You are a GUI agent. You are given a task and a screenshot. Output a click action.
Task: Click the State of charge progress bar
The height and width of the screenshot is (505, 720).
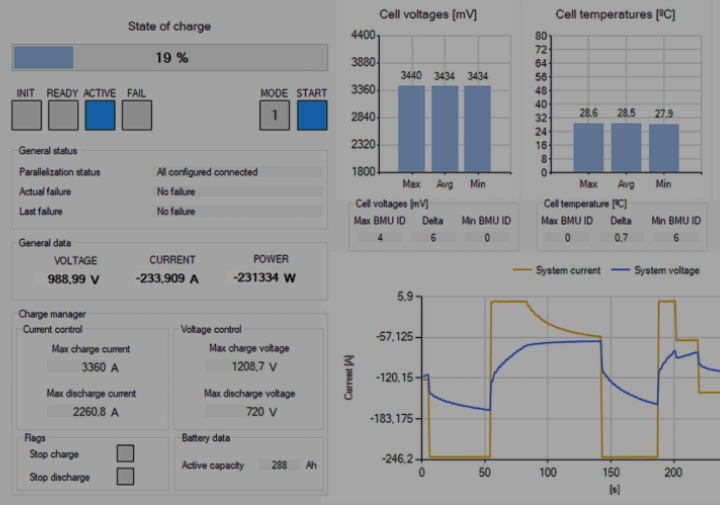[169, 58]
